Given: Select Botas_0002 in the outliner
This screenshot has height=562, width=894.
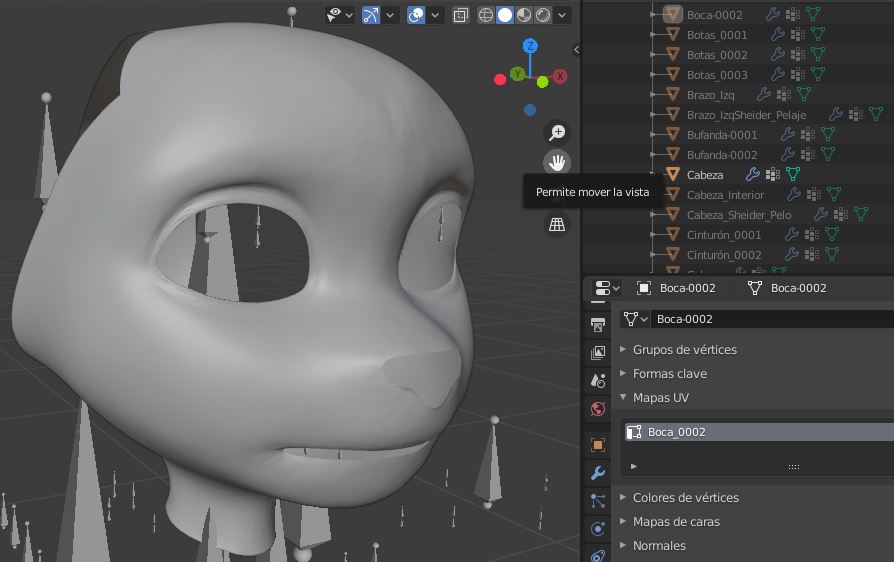Looking at the screenshot, I should pos(717,55).
